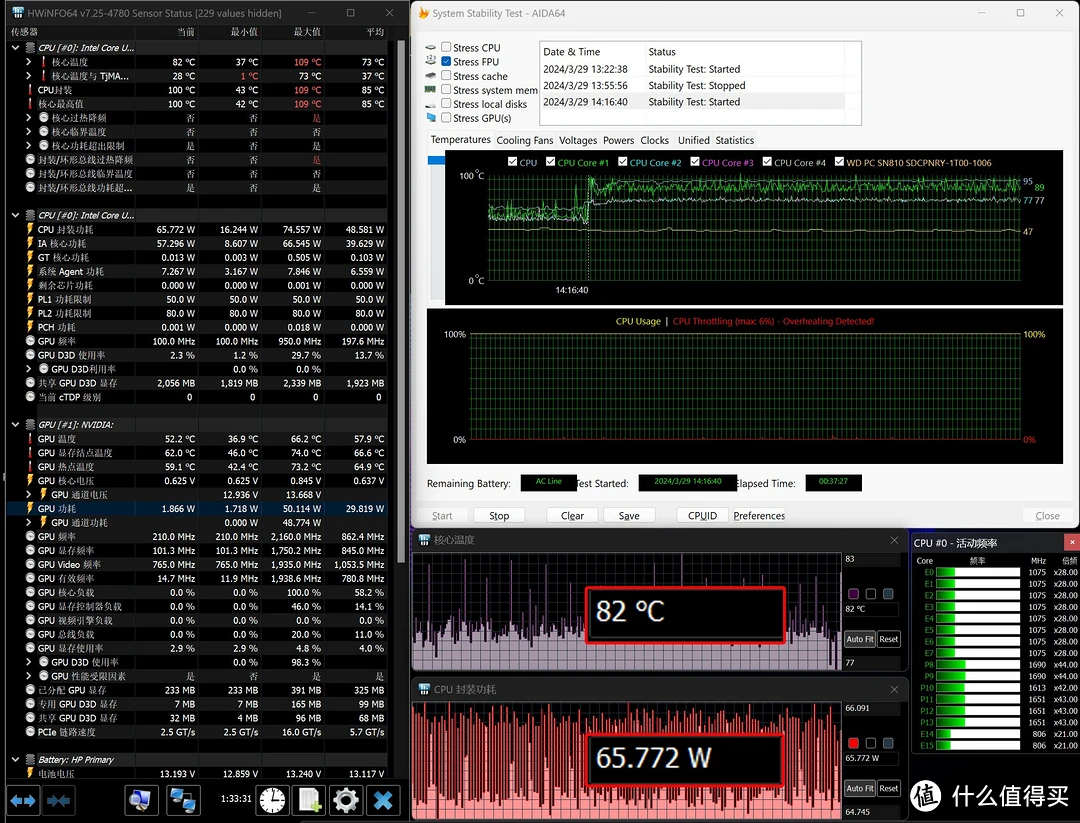
Task: Uncheck the CPU Core #1 graph legend checkbox
Action: [550, 162]
